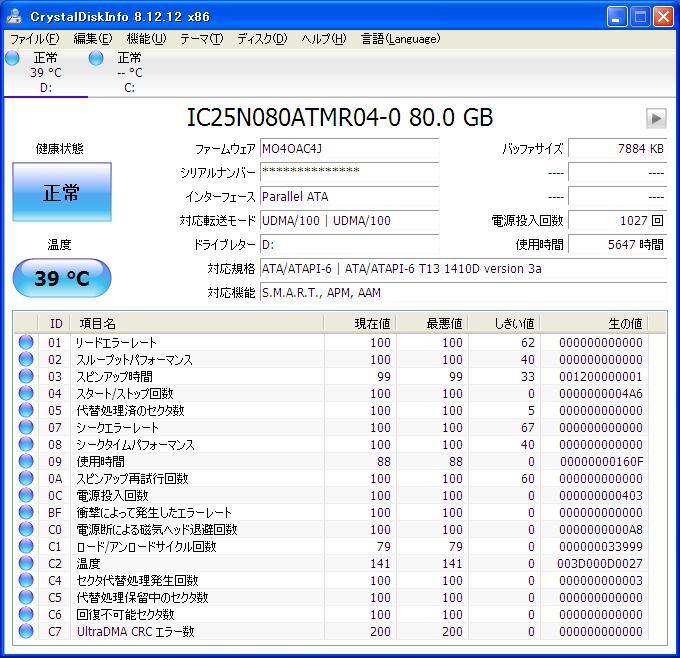
Task: Click the しきい値 column header
Action: click(504, 324)
